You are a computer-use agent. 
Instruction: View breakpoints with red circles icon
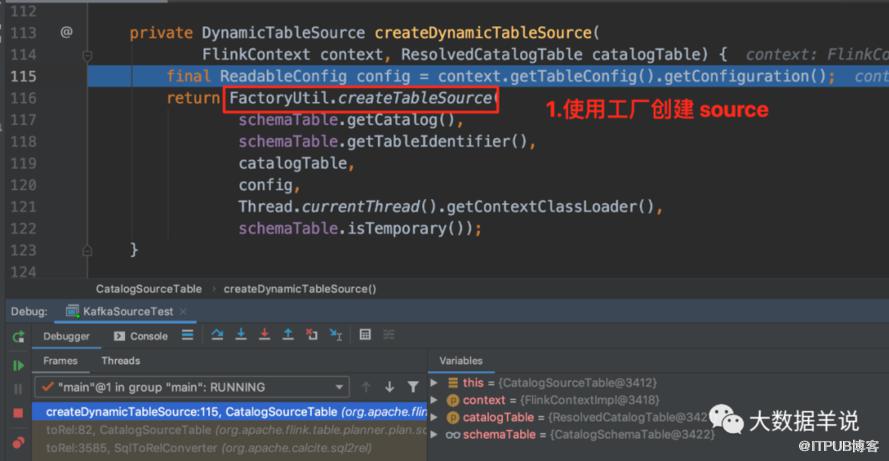18,442
